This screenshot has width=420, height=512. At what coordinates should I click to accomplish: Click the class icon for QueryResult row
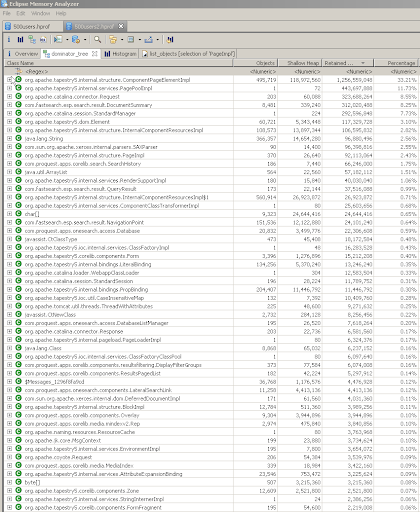click(19, 189)
